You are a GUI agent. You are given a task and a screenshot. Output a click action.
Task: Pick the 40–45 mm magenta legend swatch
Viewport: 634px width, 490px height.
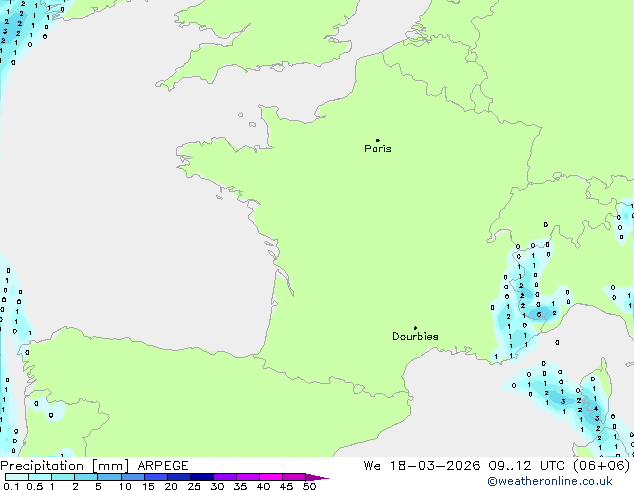point(271,477)
